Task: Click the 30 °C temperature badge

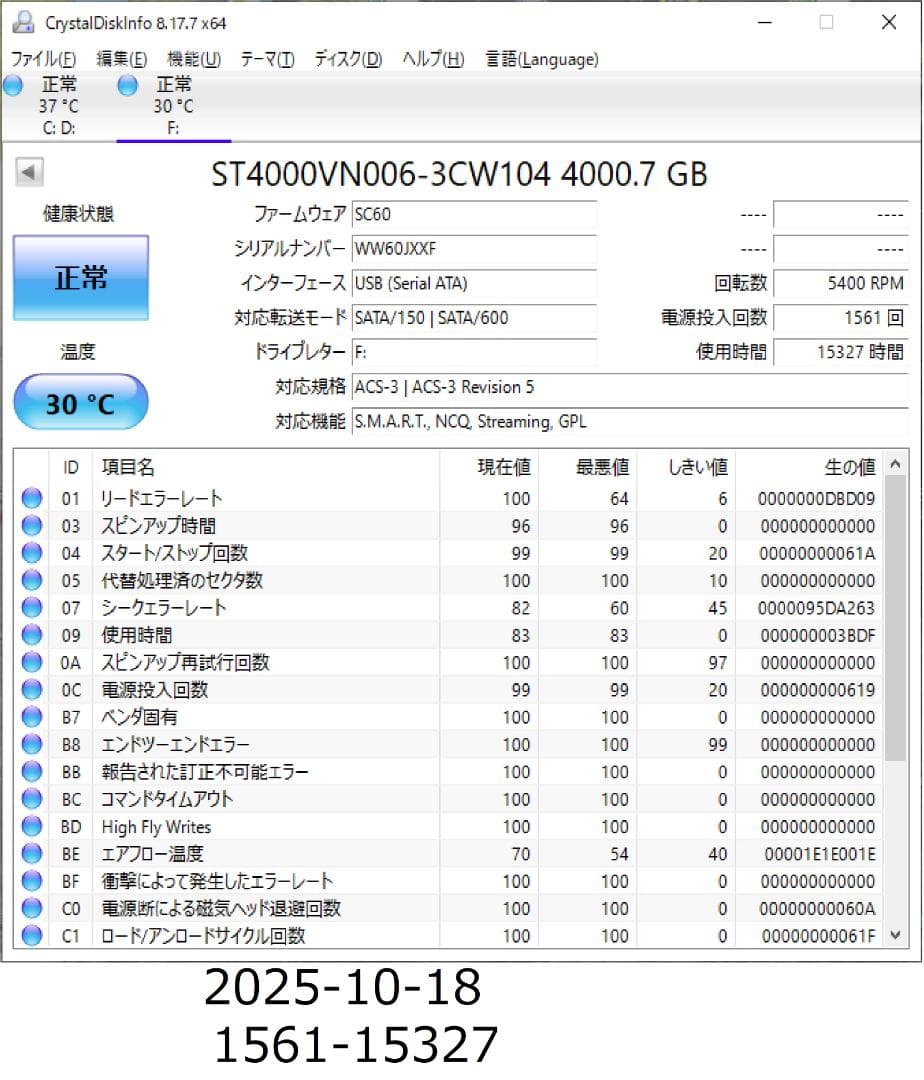Action: click(80, 403)
